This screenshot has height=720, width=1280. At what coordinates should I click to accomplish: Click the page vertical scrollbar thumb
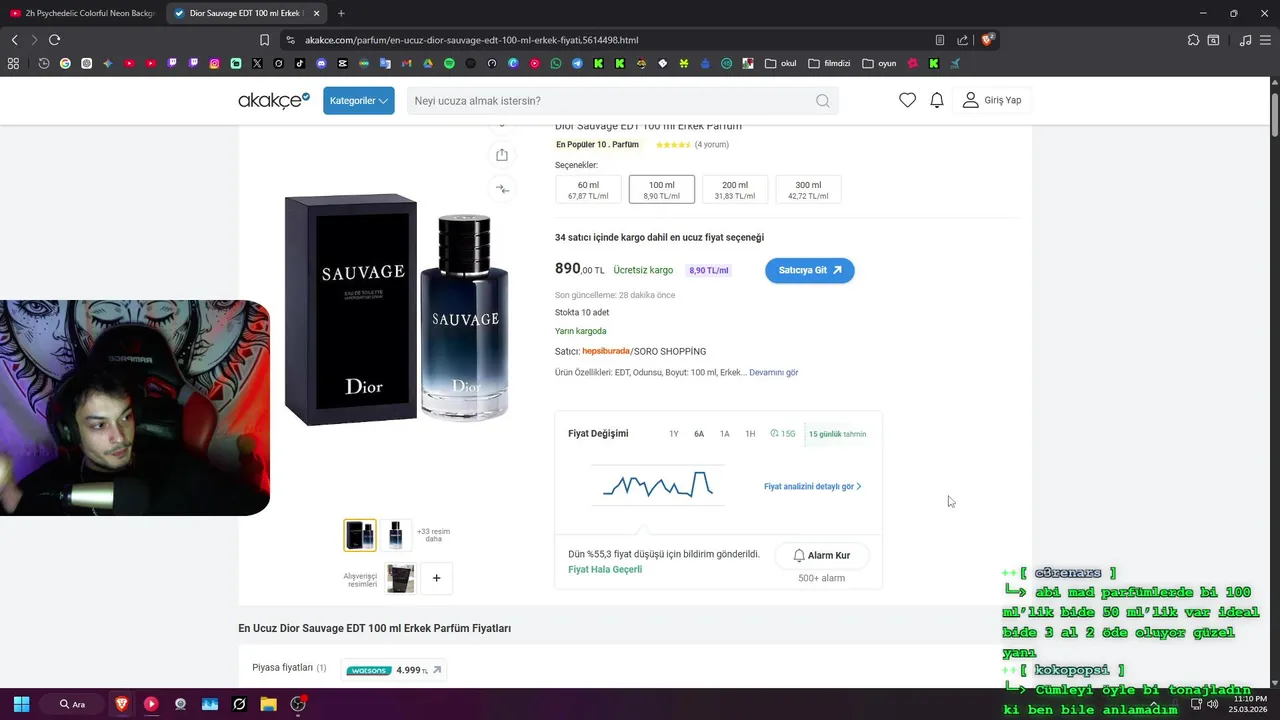coord(1275,113)
